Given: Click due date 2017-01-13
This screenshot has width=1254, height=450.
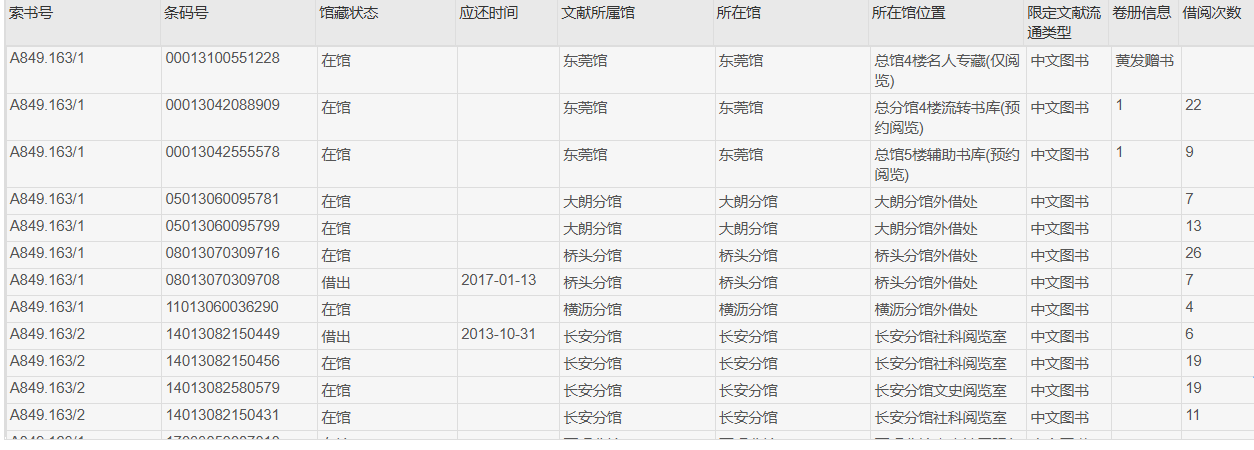Looking at the screenshot, I should point(499,279).
